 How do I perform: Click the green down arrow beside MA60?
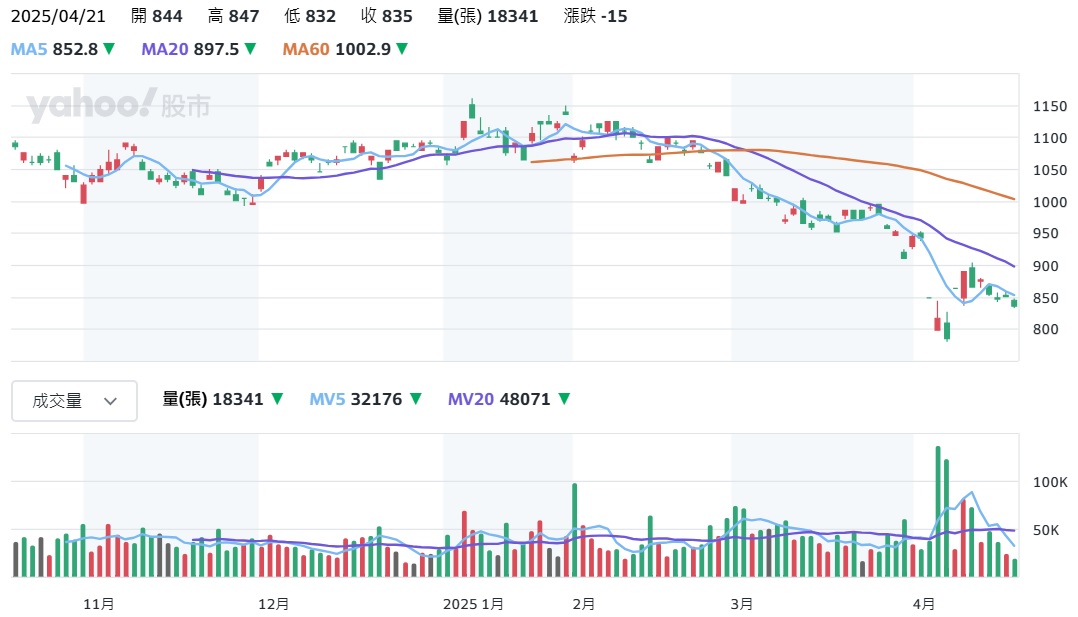tap(402, 49)
